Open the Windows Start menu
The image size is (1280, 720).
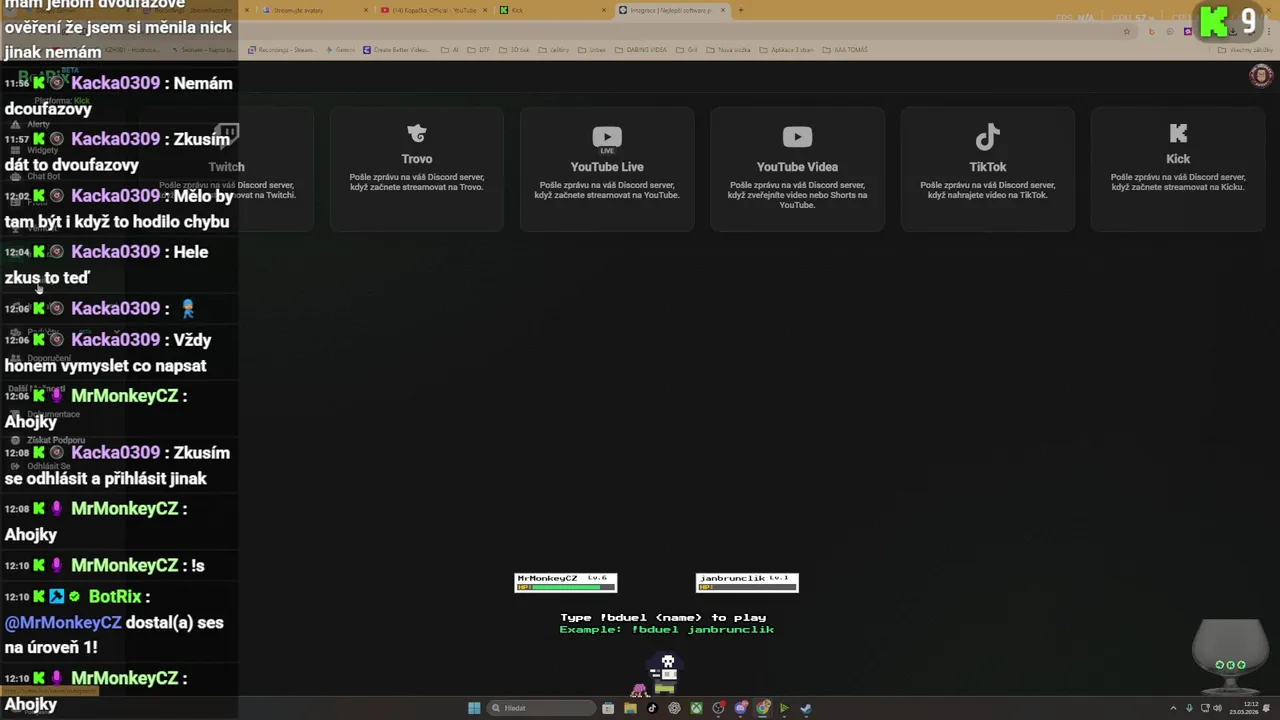point(474,708)
